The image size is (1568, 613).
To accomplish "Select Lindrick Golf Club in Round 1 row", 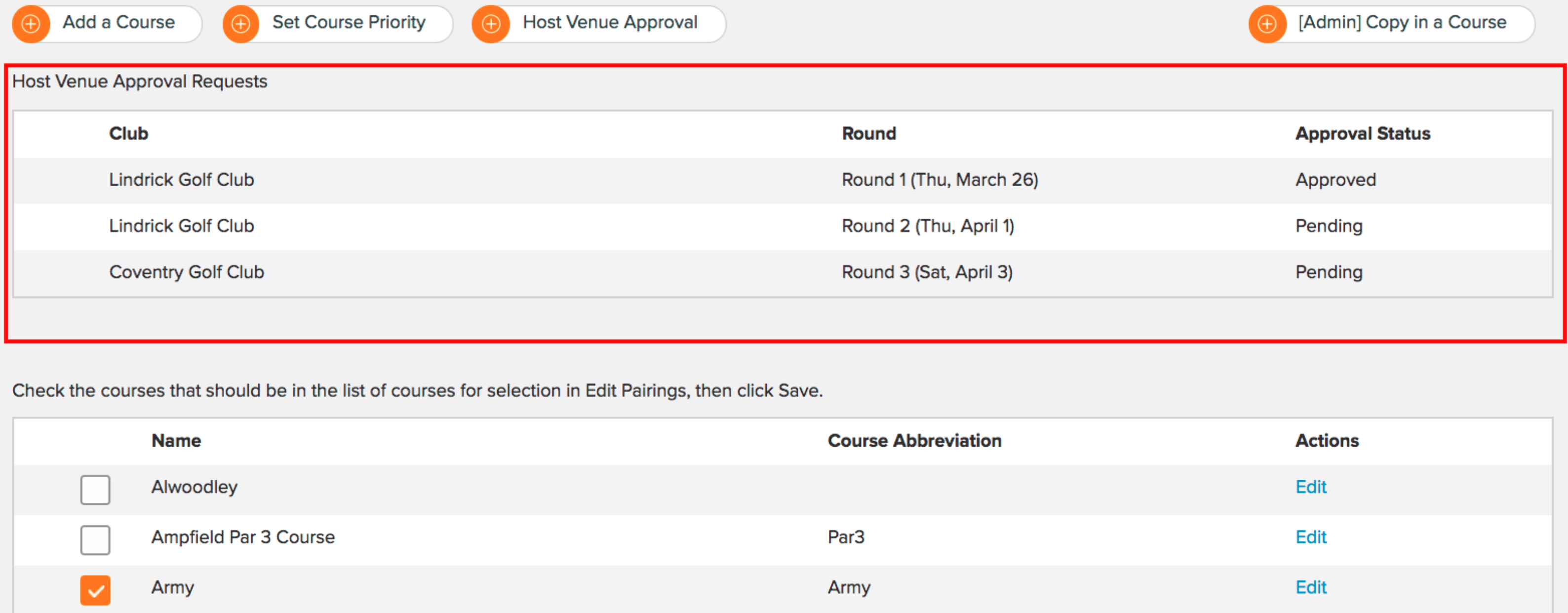I will point(181,180).
